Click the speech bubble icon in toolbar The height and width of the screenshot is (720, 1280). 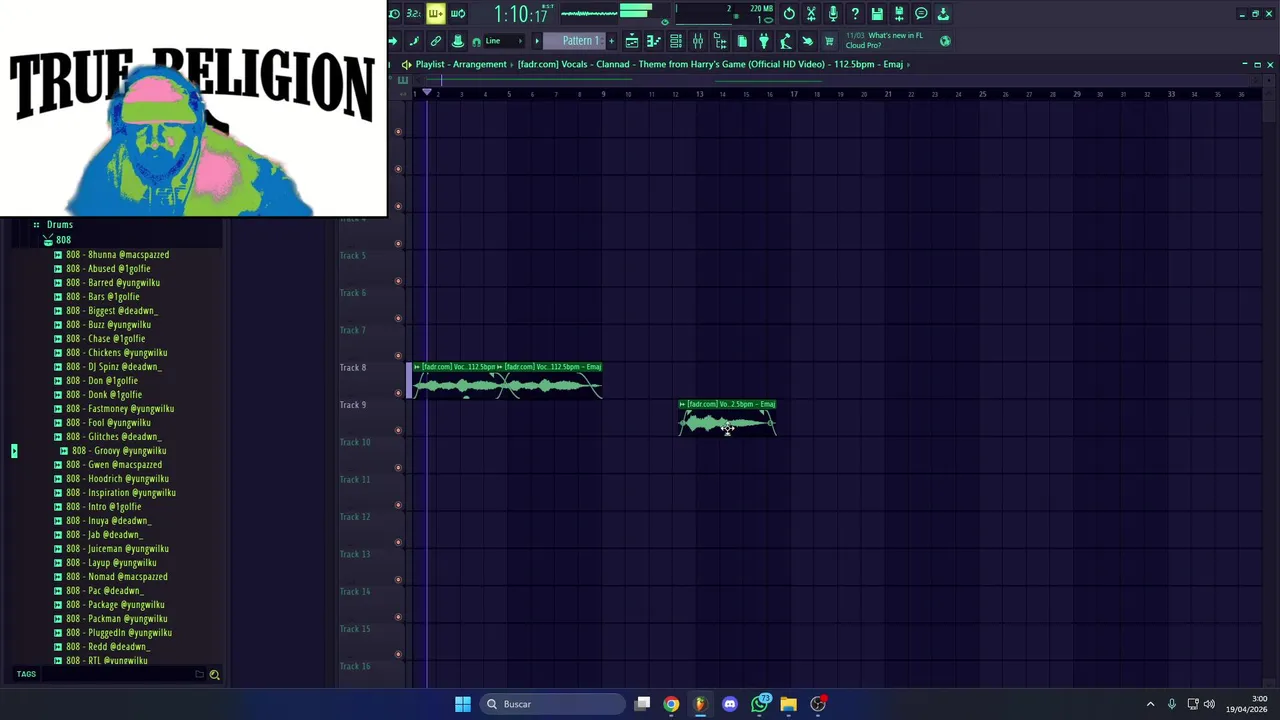pyautogui.click(x=921, y=14)
